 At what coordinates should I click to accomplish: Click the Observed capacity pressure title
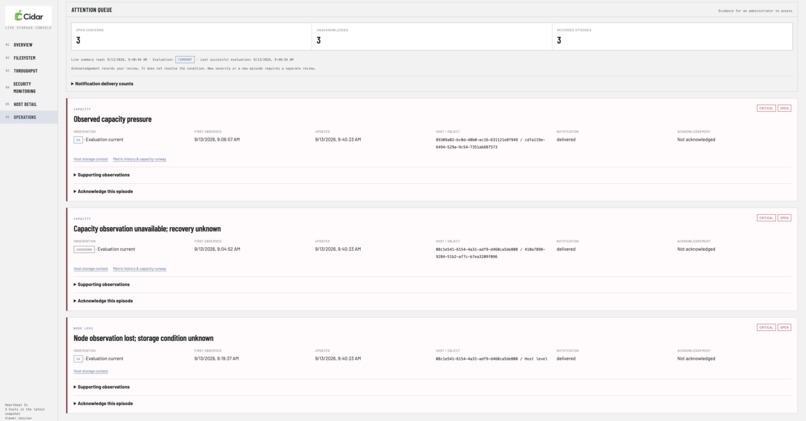point(113,119)
